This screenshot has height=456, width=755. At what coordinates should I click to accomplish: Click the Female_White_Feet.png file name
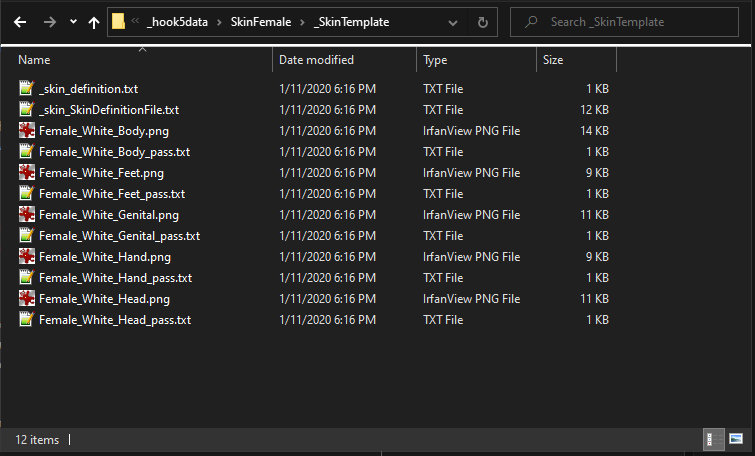click(x=102, y=173)
